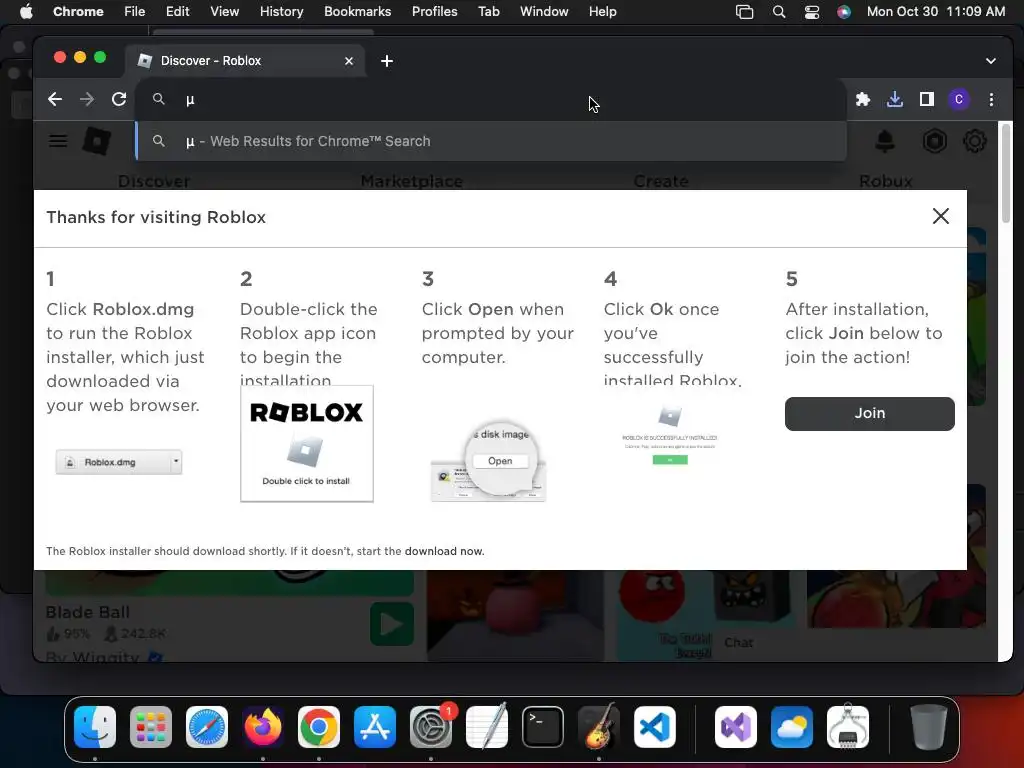
Task: Open the Blade Ball game title
Action: [88, 612]
